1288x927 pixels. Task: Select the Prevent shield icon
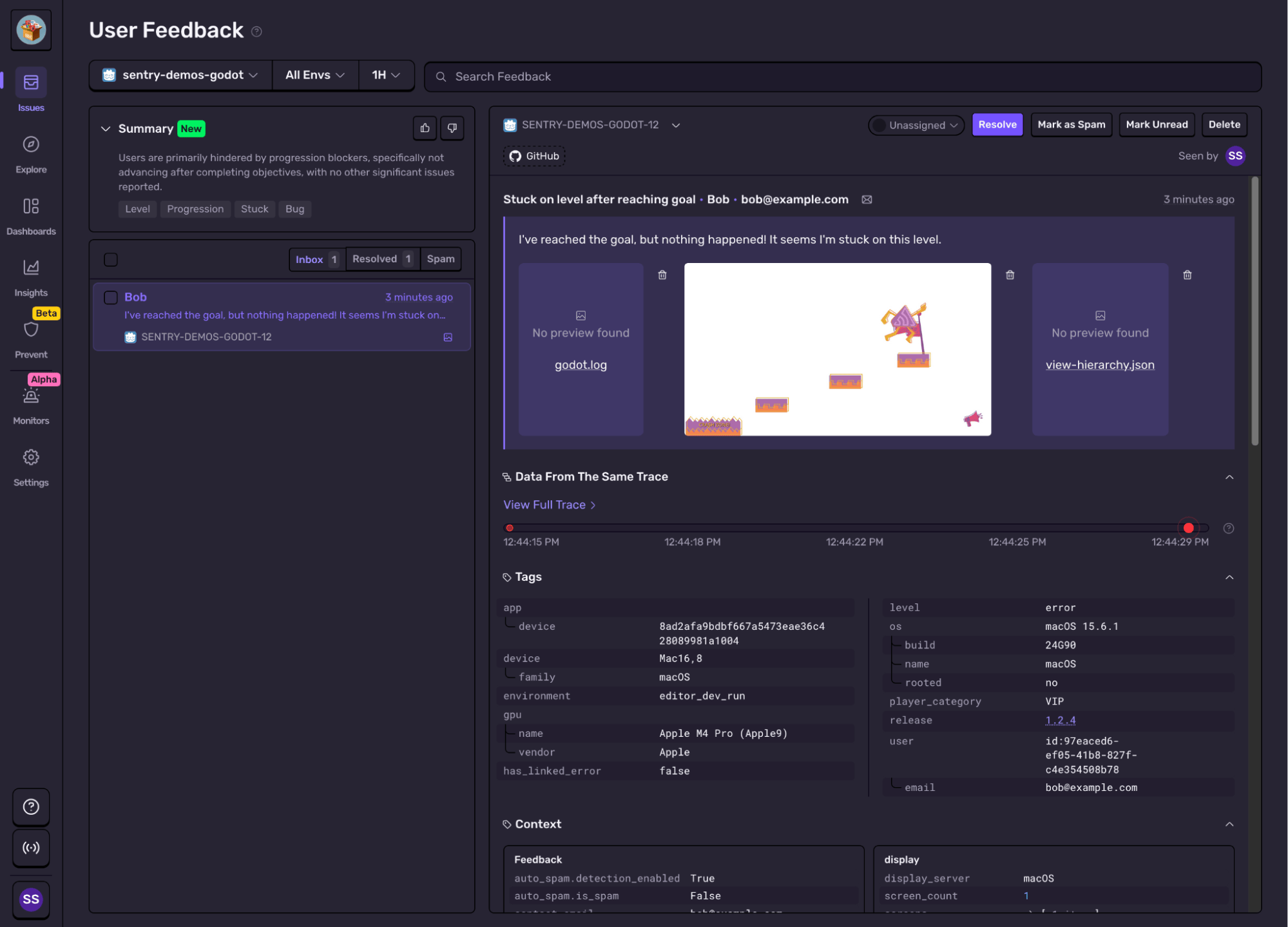(30, 329)
